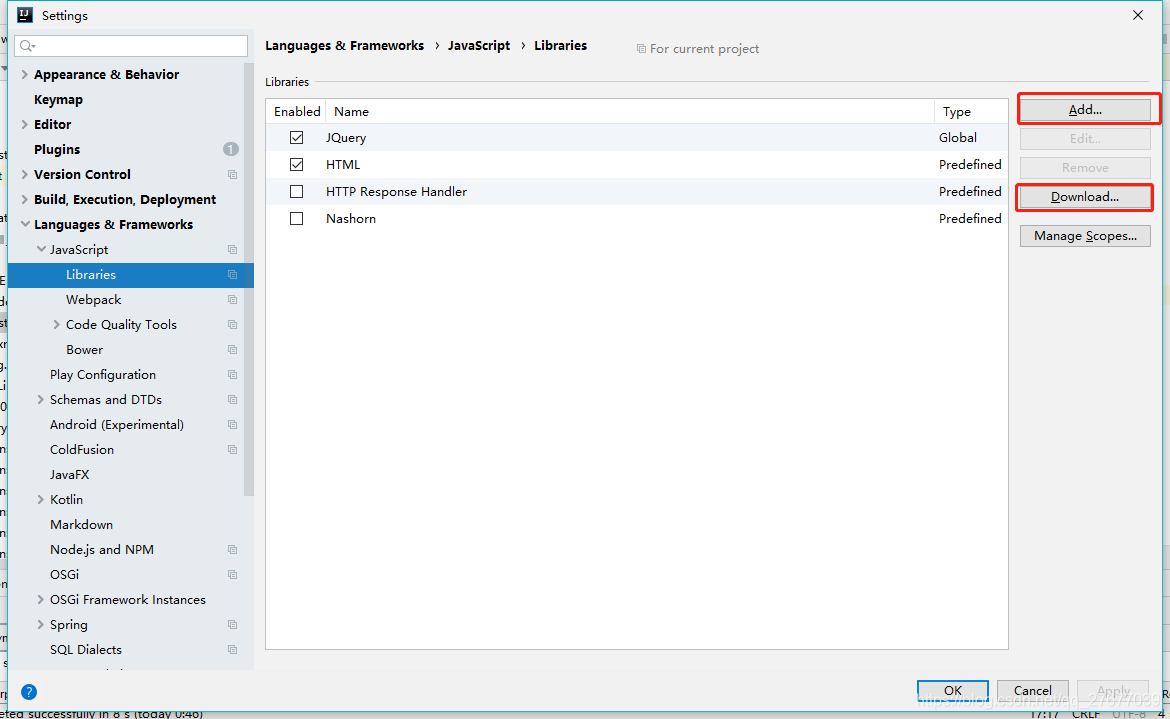Click the settings tree vertical scrollbar
The height and width of the screenshot is (719, 1170).
(x=248, y=280)
